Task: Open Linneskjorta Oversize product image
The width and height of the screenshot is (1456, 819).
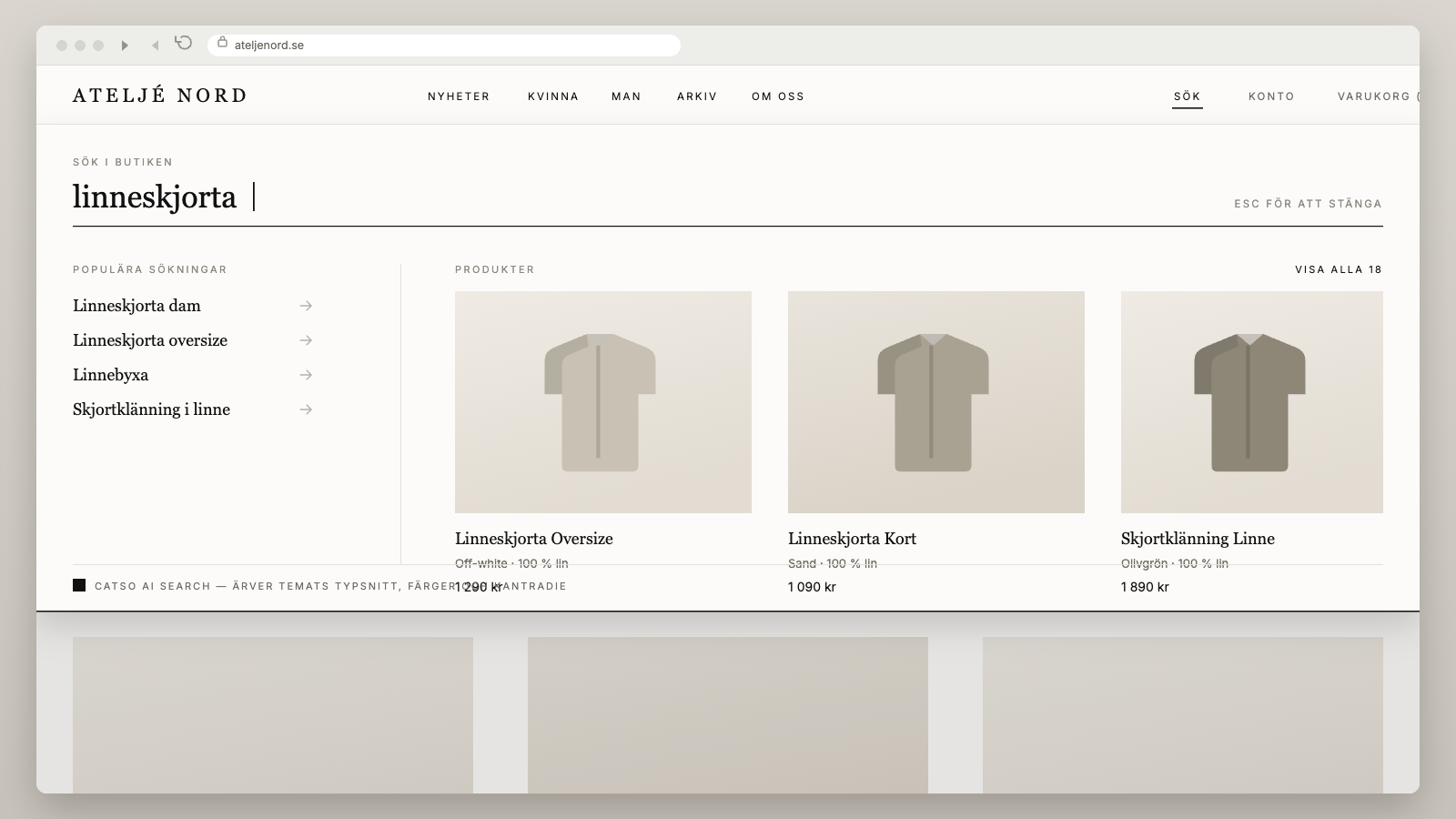Action: [603, 402]
